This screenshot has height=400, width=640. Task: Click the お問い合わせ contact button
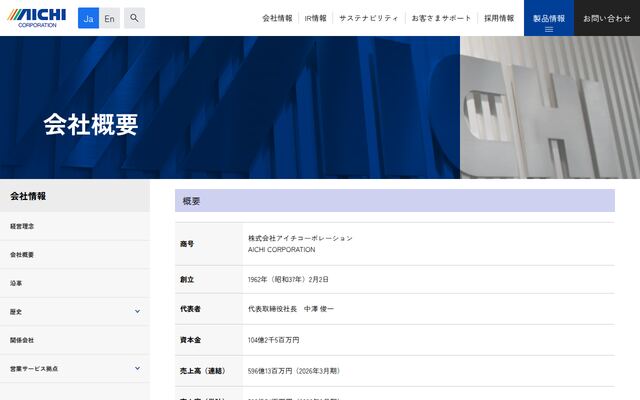pos(607,18)
